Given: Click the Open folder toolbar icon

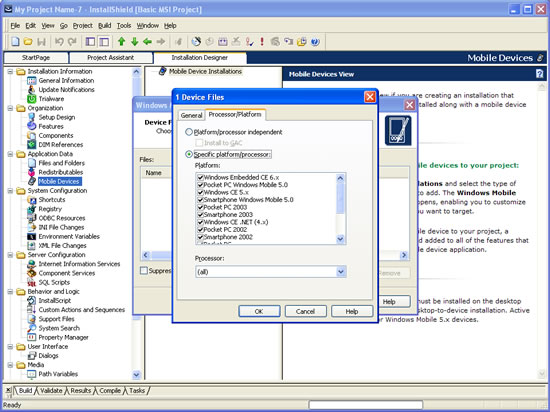Looking at the screenshot, I should point(28,42).
